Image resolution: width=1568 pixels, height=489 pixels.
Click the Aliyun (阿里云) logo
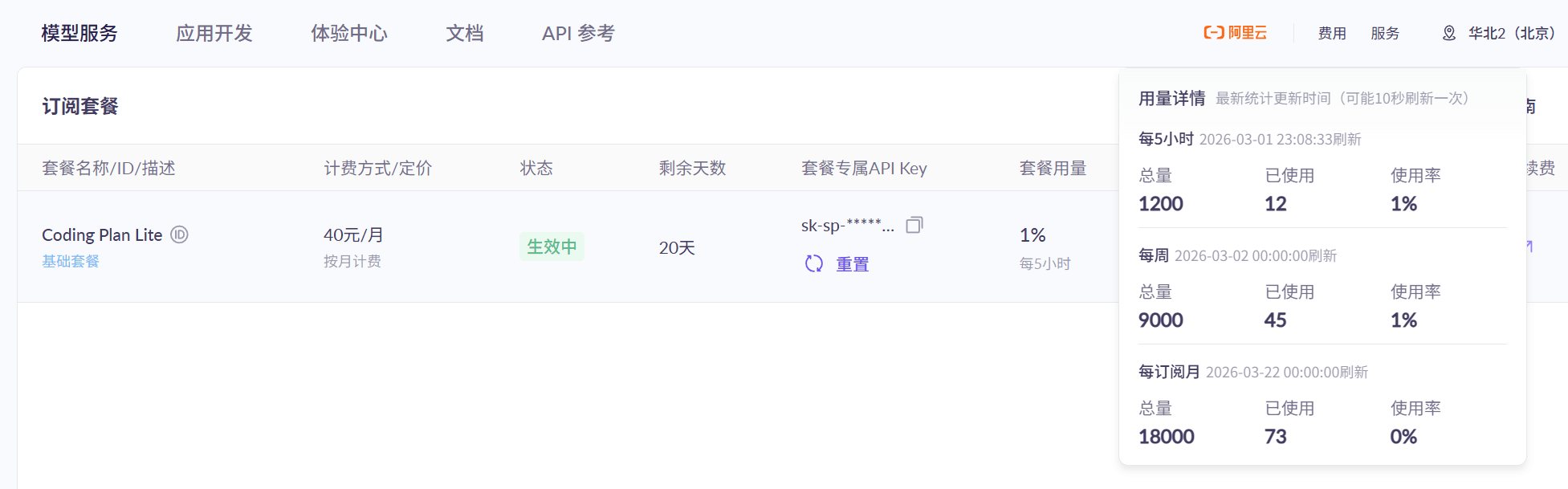[1235, 33]
